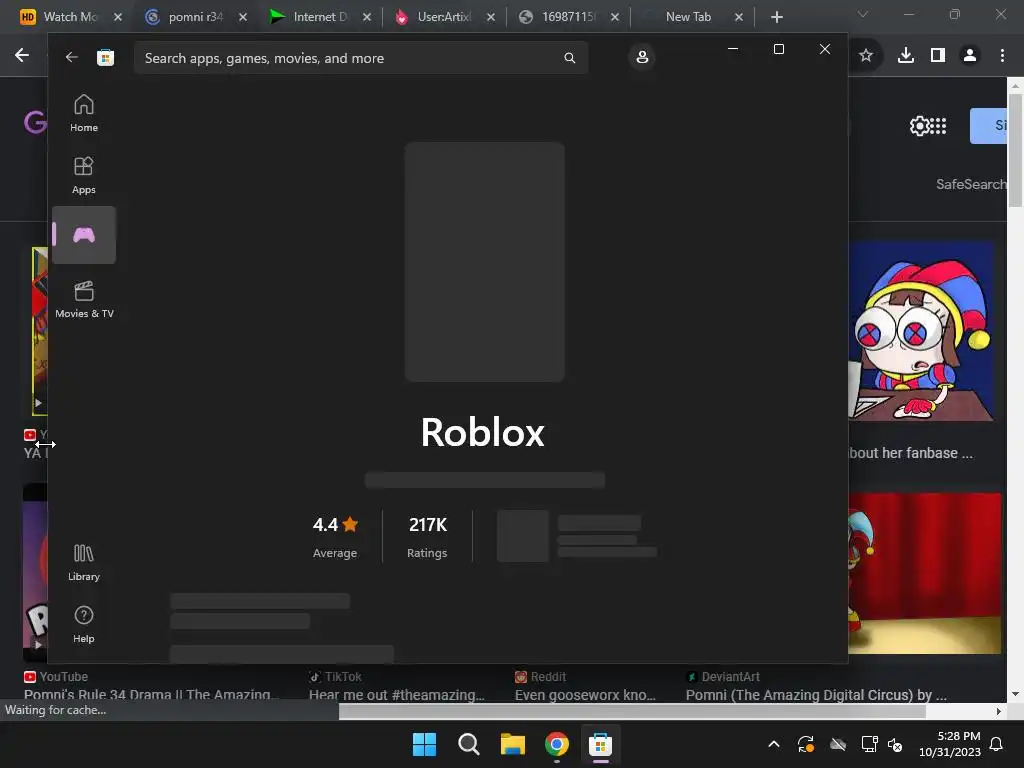Click the clock showing 5:28 PM
This screenshot has height=768, width=1024.
[x=950, y=744]
